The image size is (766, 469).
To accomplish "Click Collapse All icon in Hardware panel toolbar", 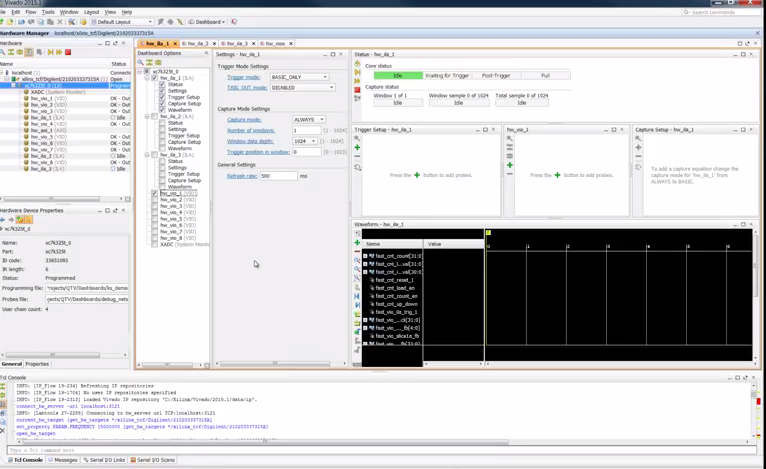I will [11, 52].
